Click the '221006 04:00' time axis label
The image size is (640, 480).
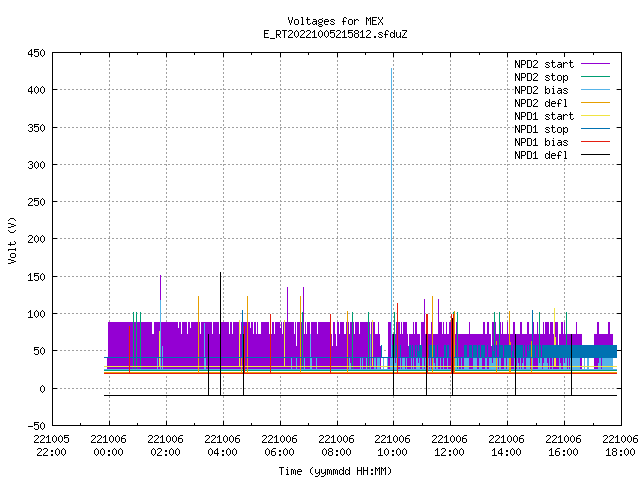[222, 446]
